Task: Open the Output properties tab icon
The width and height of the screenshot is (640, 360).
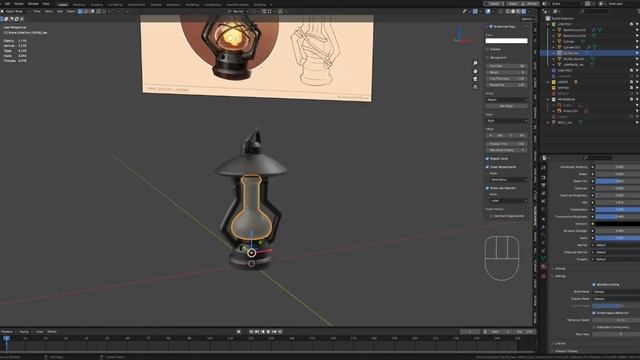Action: pos(543,185)
